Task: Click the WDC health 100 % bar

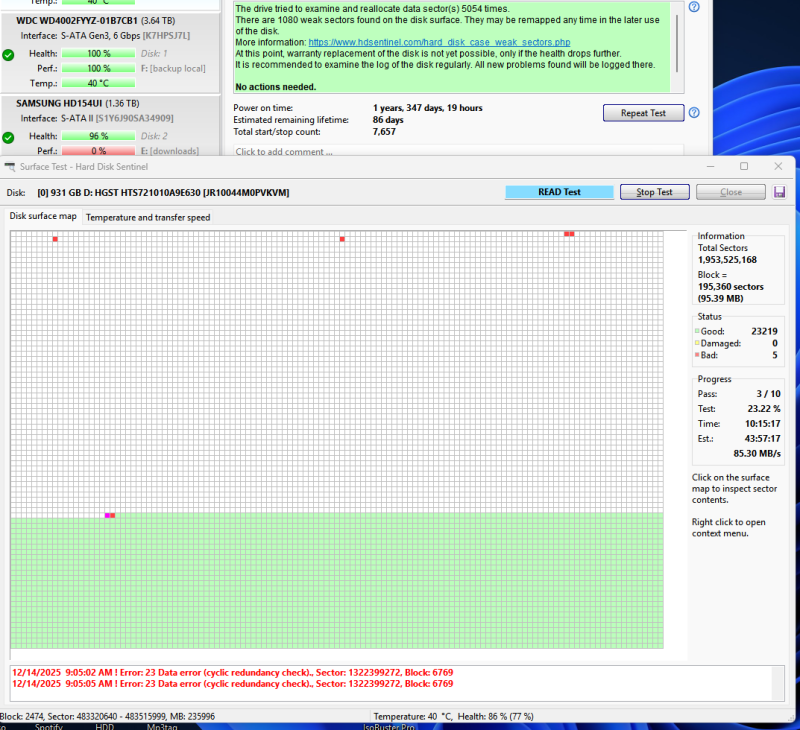Action: [x=98, y=54]
